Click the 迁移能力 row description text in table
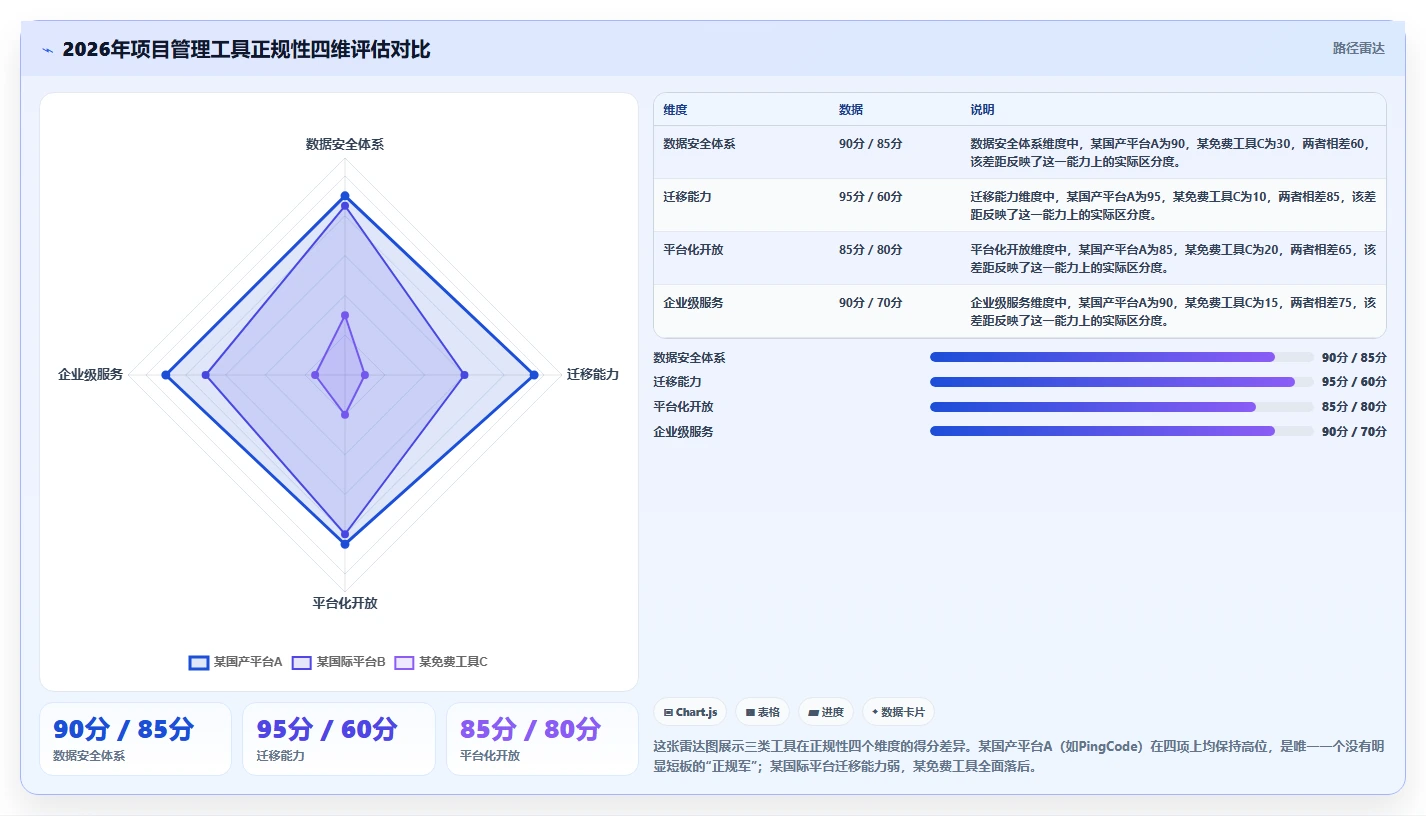This screenshot has height=816, width=1426. (1173, 205)
